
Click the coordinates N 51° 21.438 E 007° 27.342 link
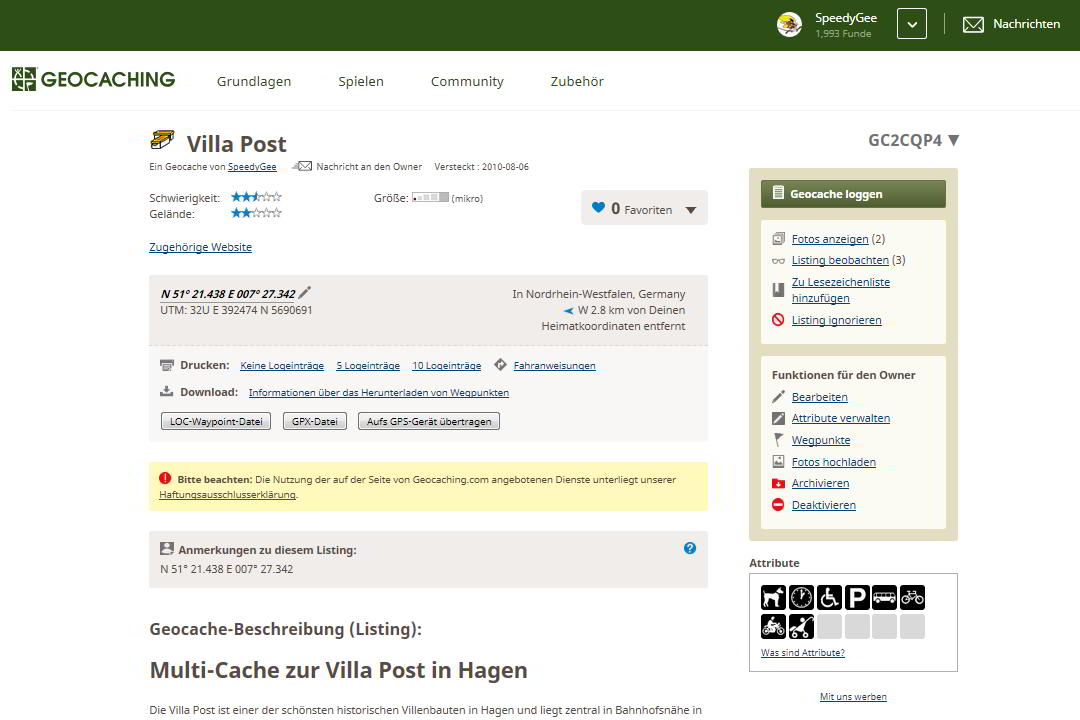coord(228,294)
